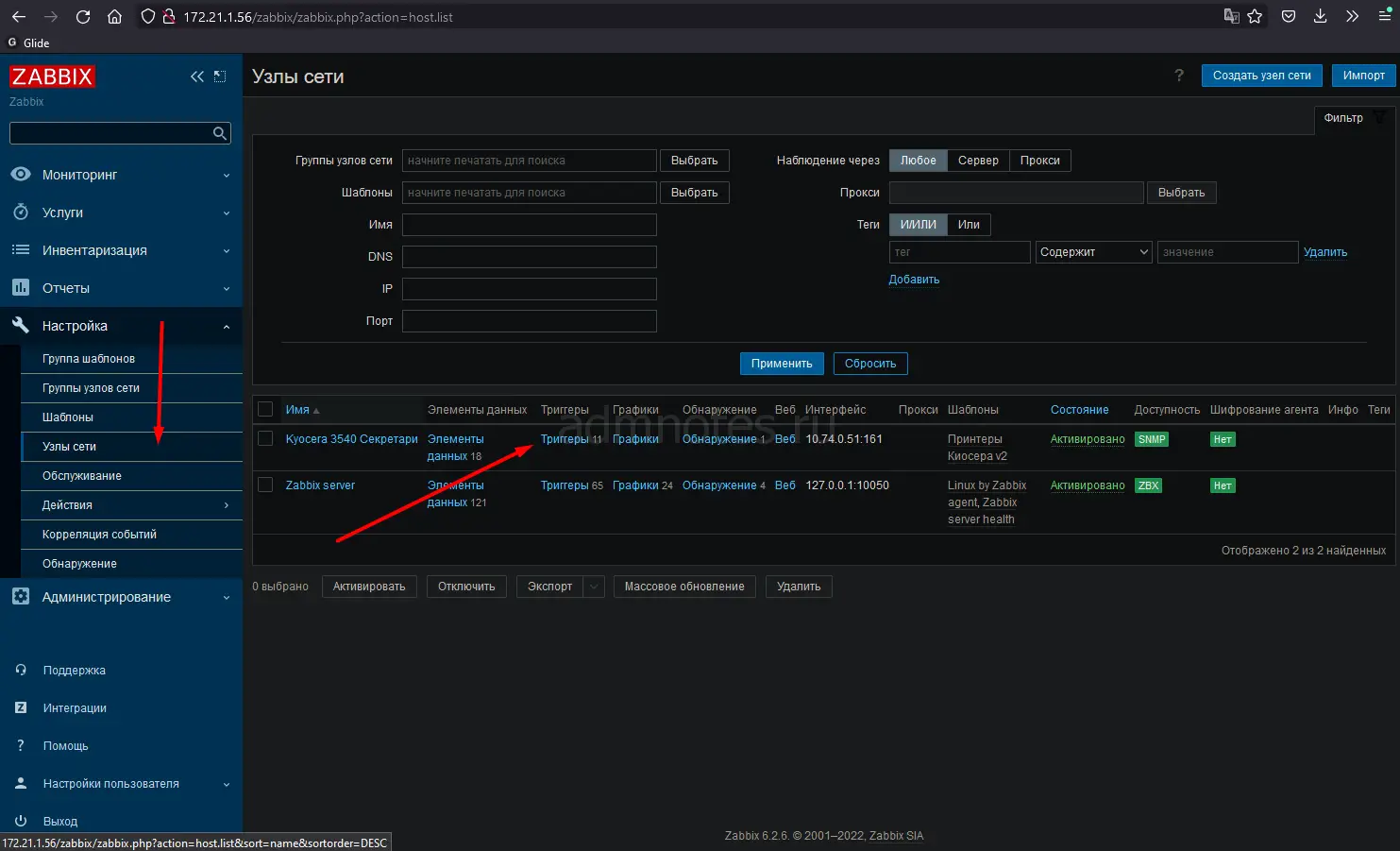Set tags mode to И/ИЛИ

(x=918, y=225)
